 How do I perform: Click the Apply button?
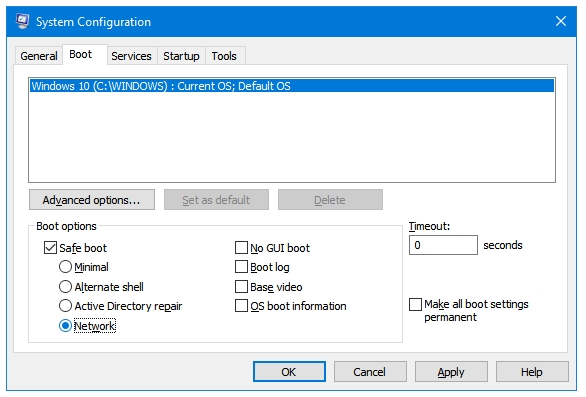point(451,372)
